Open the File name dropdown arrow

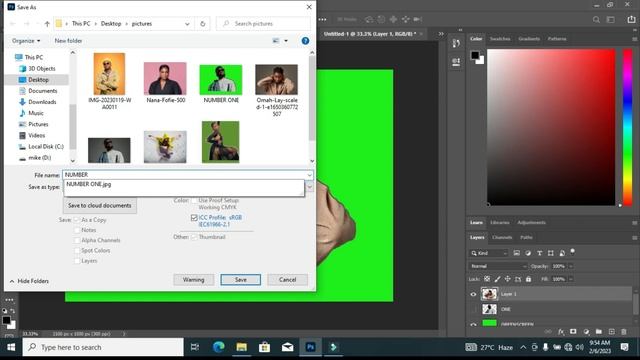(x=309, y=175)
